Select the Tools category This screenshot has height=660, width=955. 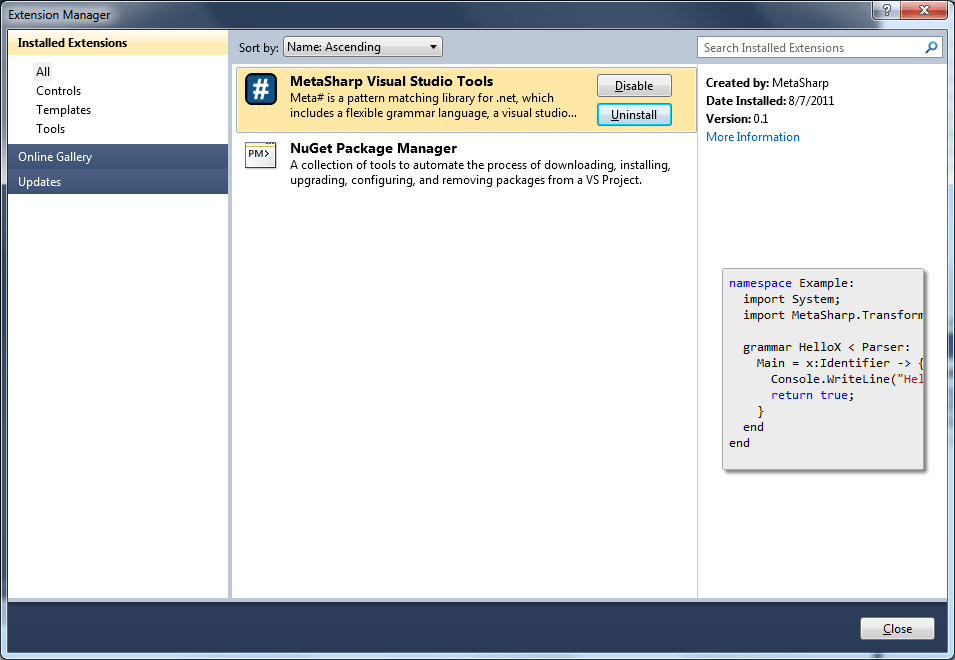tap(51, 128)
